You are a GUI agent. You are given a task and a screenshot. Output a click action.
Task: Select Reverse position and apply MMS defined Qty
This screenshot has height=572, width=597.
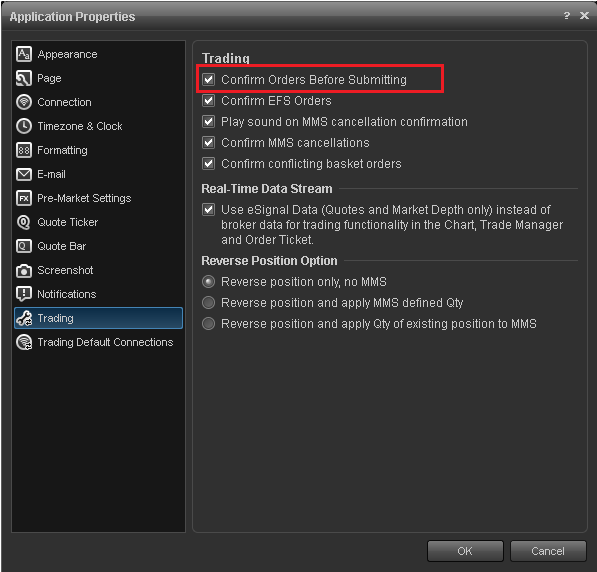(208, 303)
